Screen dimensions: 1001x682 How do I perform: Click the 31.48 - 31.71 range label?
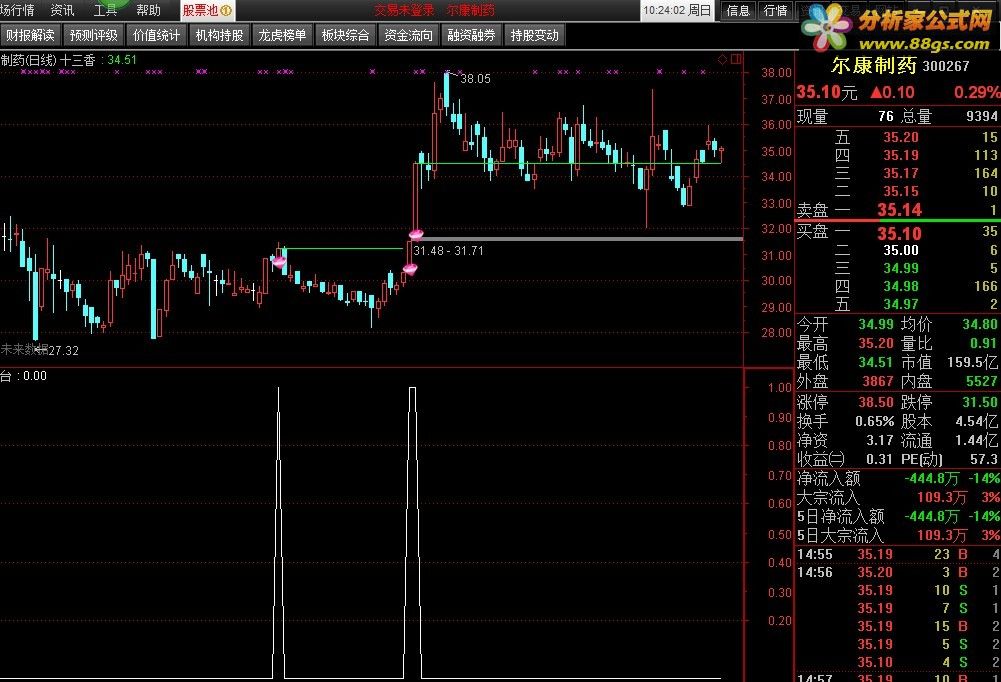(x=448, y=251)
